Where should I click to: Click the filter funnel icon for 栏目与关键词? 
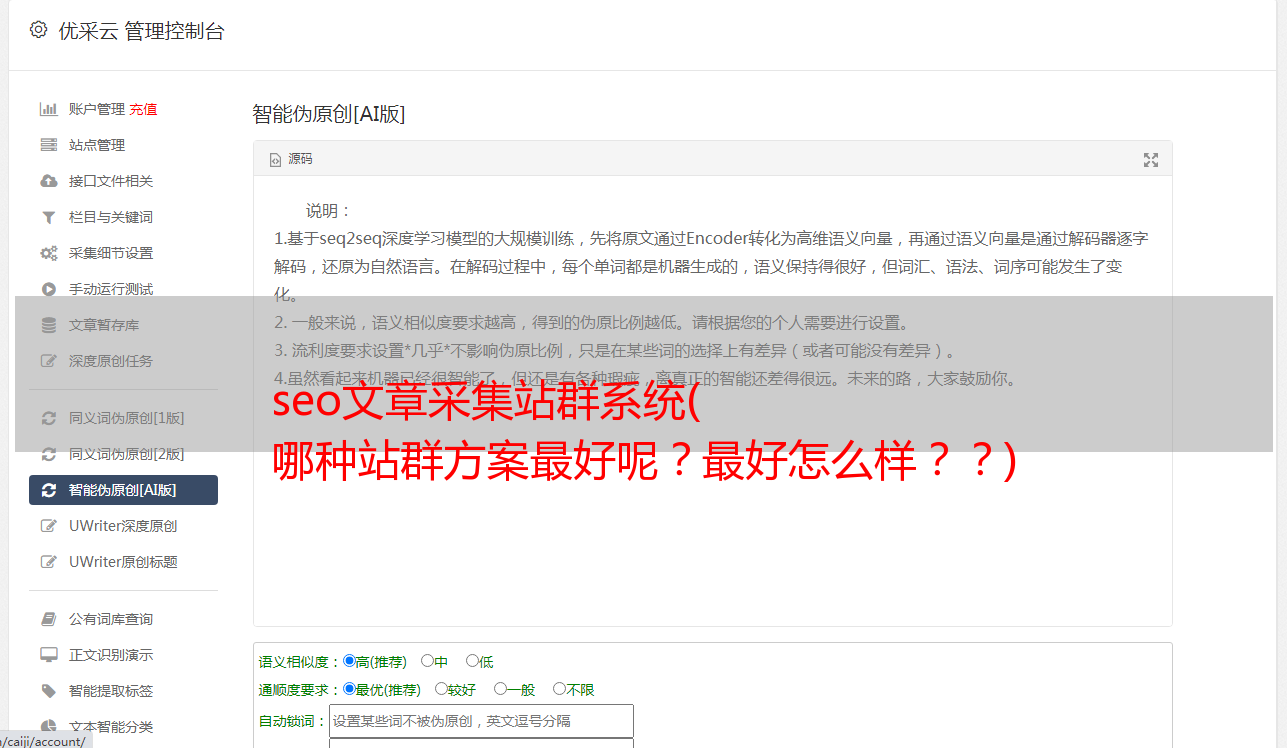point(48,217)
